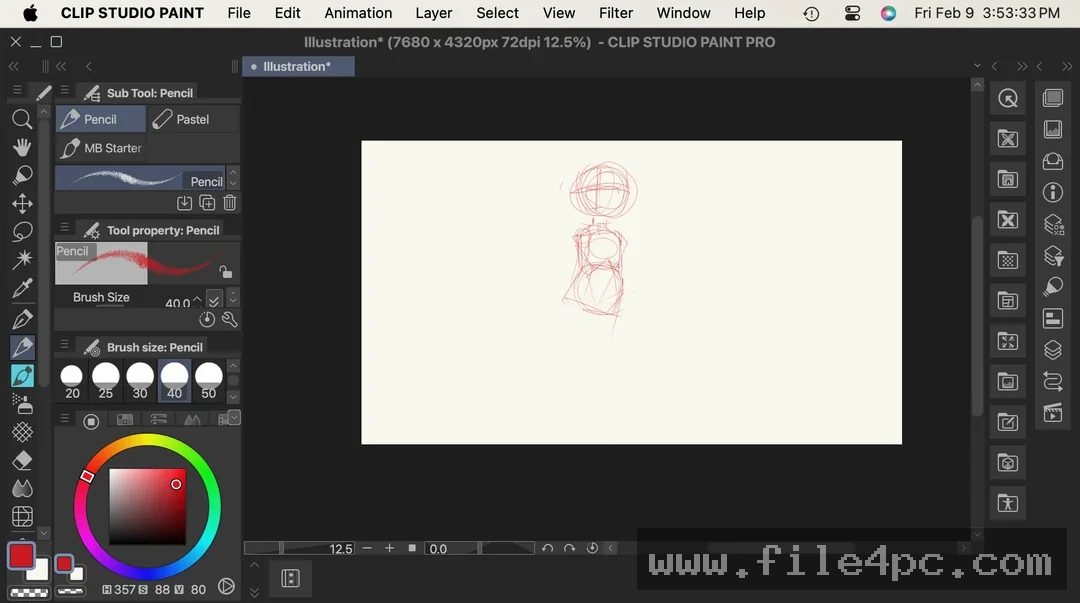Open the Tool property panel menu
The width and height of the screenshot is (1080, 603).
(x=65, y=227)
